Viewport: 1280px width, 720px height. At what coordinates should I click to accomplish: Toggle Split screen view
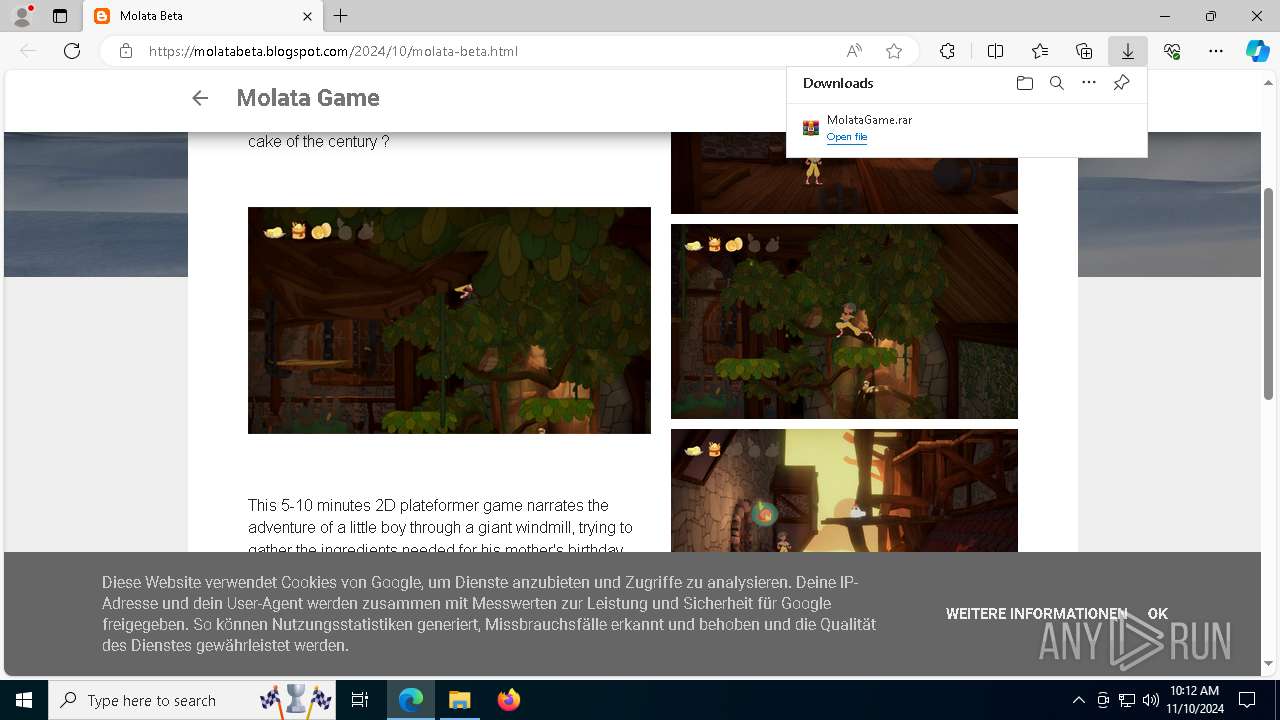point(995,51)
